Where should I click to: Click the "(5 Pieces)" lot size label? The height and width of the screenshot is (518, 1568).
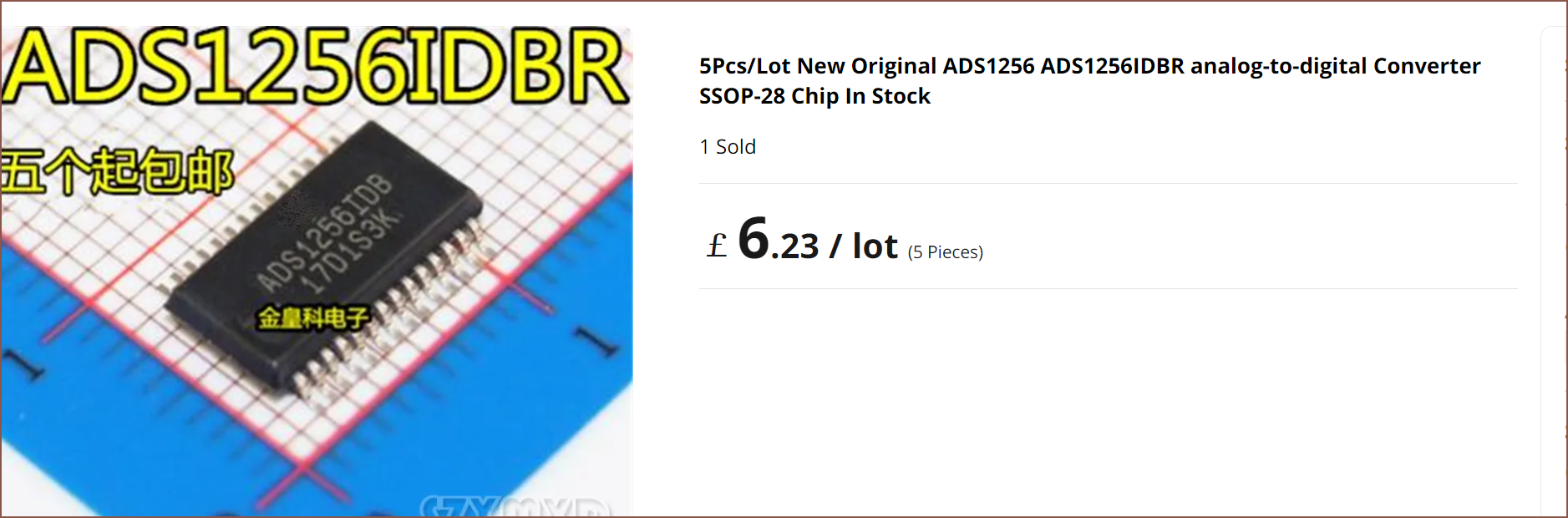coord(945,252)
